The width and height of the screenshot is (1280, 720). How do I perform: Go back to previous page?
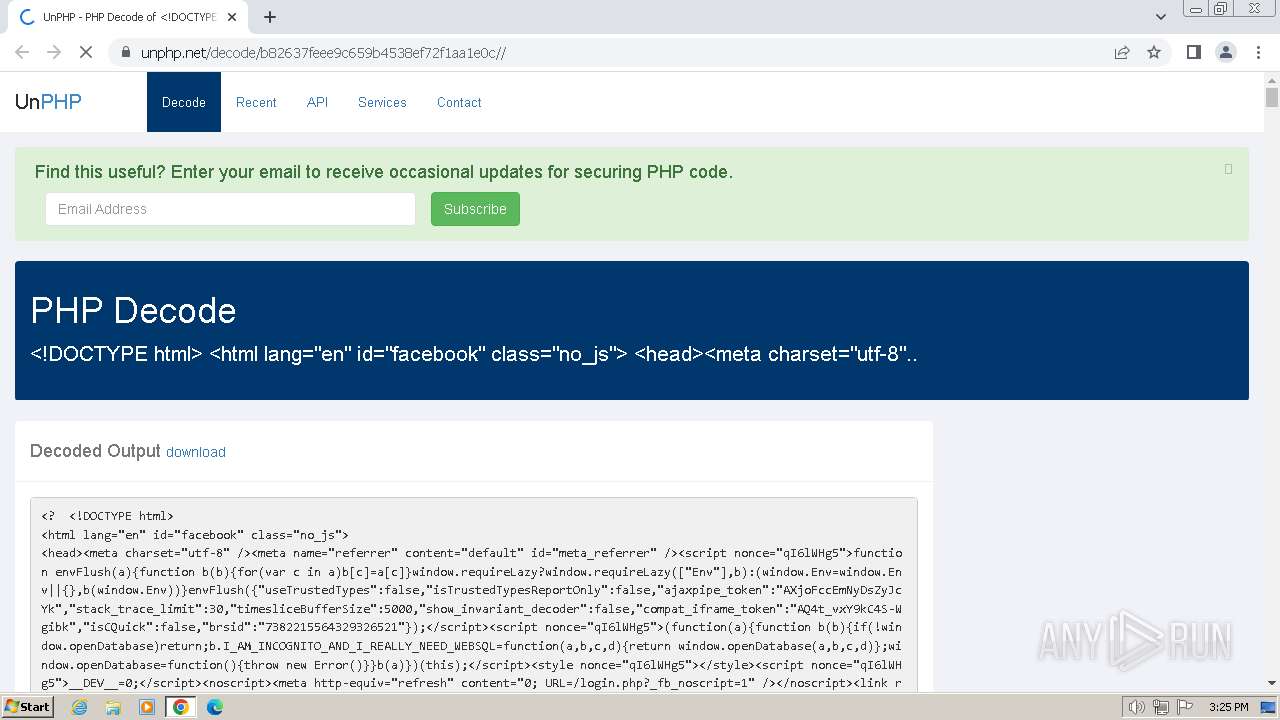click(22, 52)
